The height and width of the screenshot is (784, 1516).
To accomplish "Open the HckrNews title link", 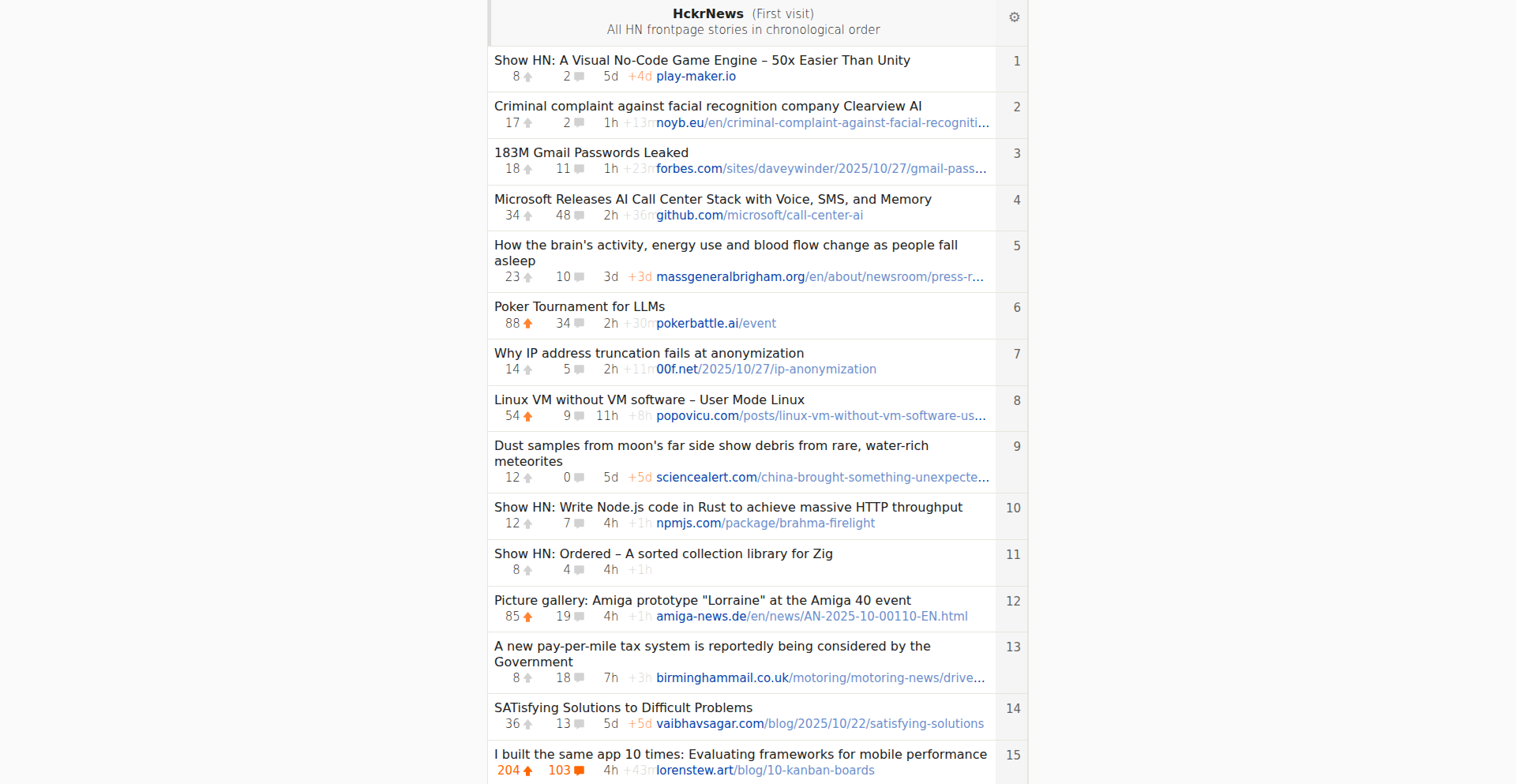I will [x=708, y=13].
